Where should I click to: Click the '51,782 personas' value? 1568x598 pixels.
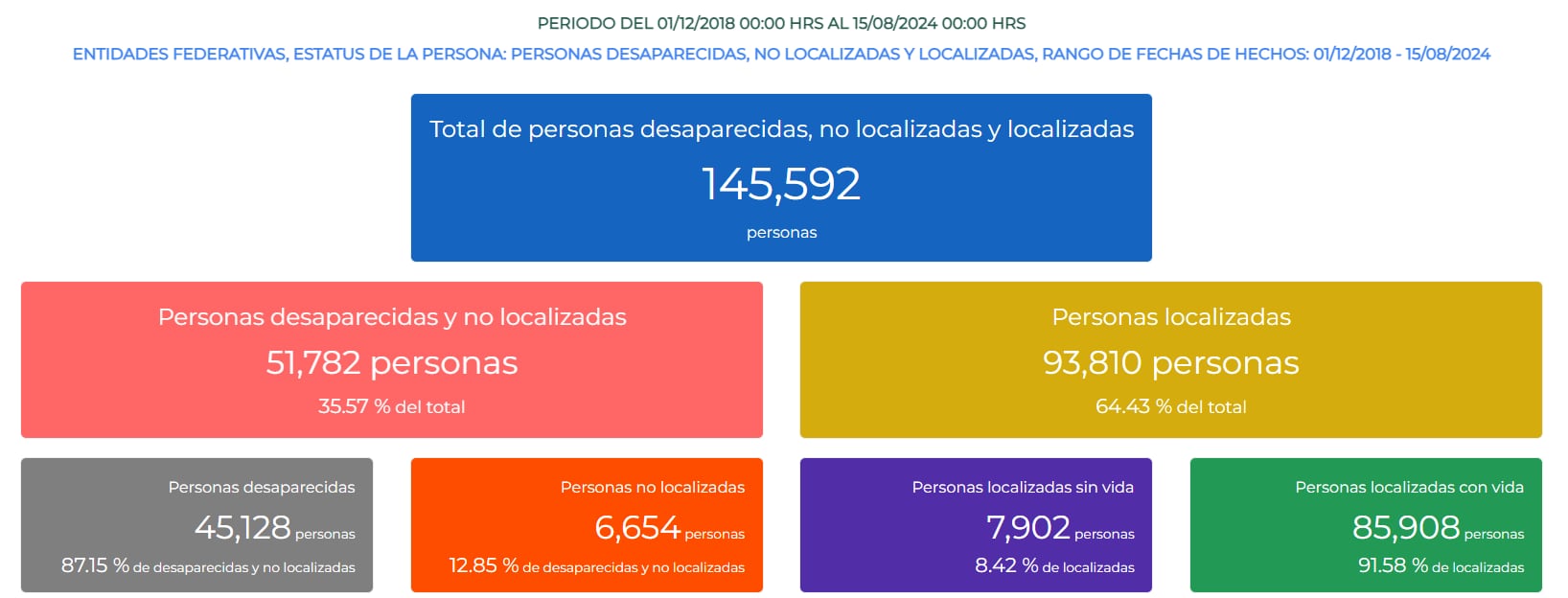click(x=392, y=363)
